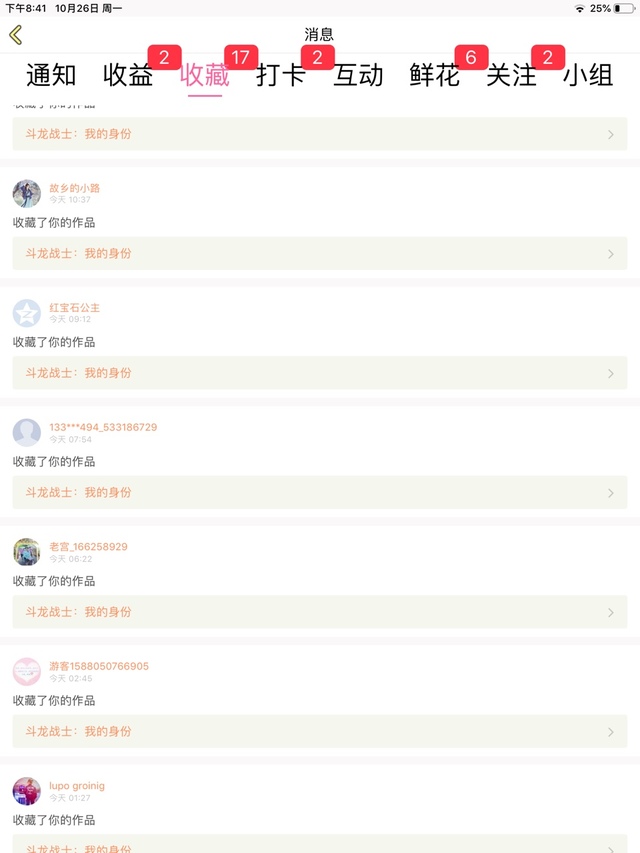Tap the battery status icon

click(624, 8)
